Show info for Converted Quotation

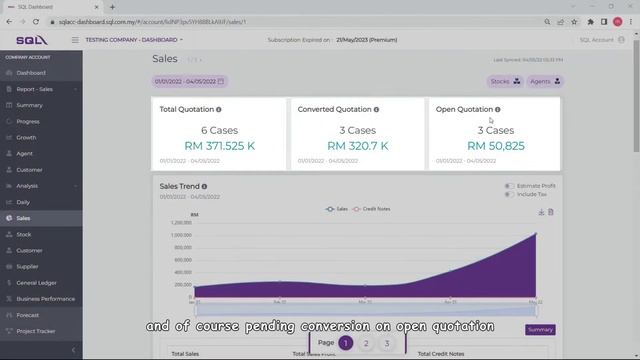[x=376, y=109]
